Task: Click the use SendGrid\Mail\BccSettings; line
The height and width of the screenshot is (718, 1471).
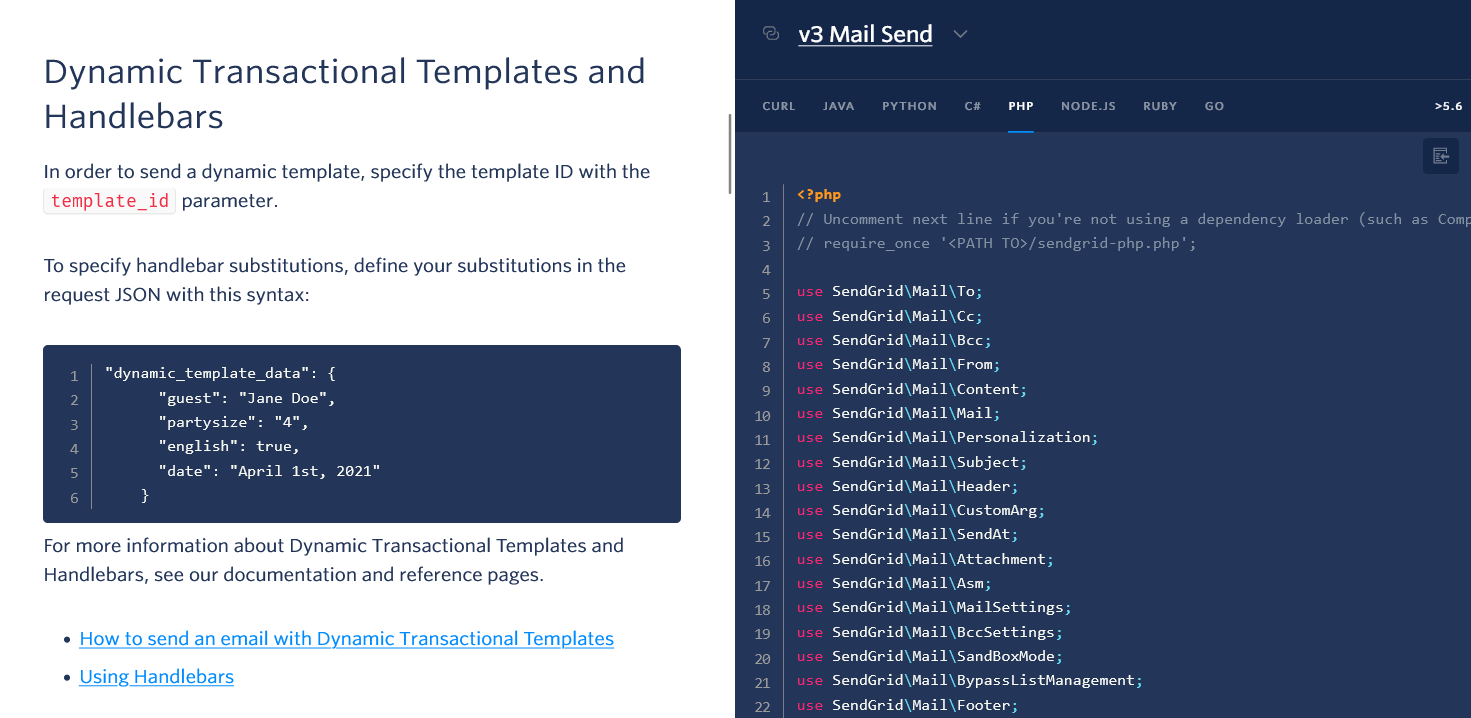Action: [x=930, y=632]
